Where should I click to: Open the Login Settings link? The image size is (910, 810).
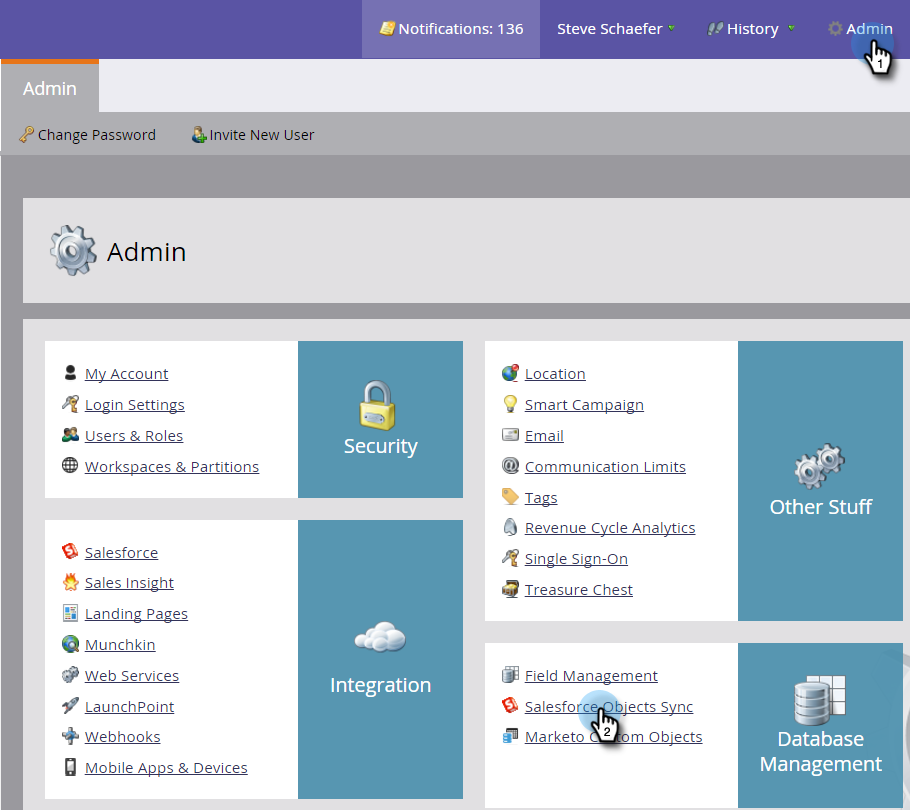135,404
